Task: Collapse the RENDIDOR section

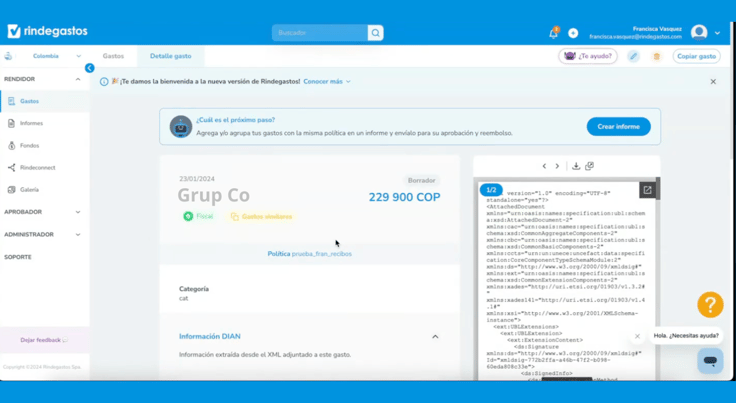Action: (78, 79)
